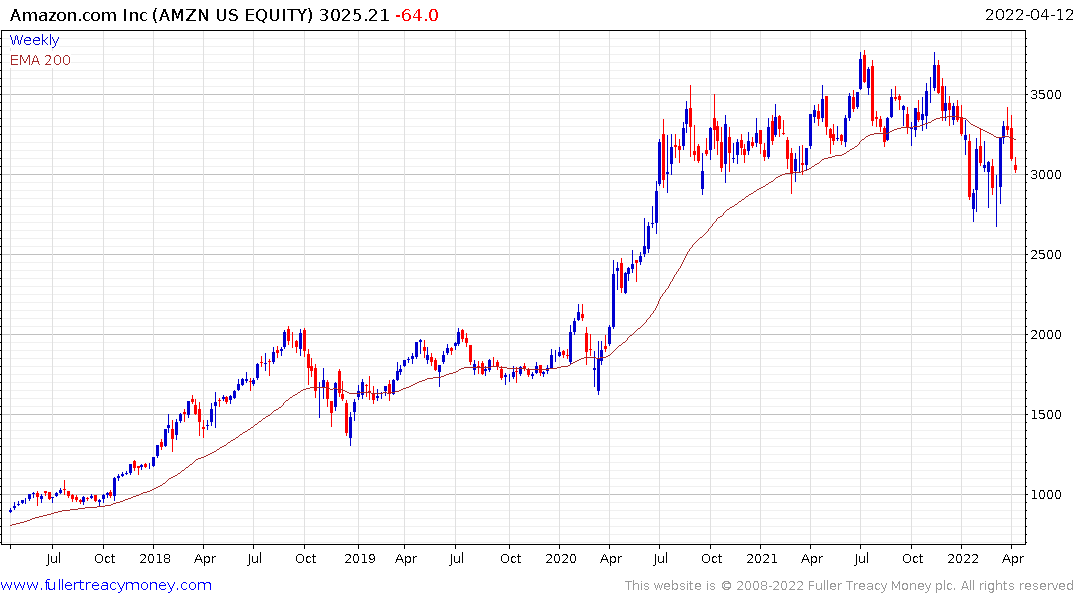Image resolution: width=1075 pixels, height=600 pixels.
Task: Click the 2021 date axis label
Action: click(762, 559)
